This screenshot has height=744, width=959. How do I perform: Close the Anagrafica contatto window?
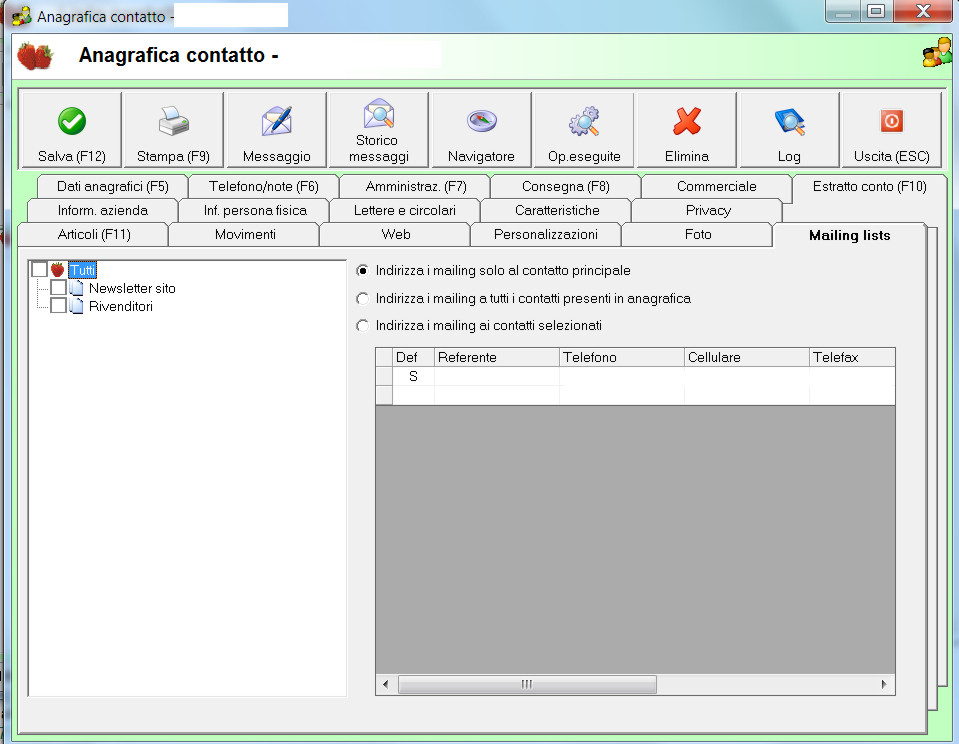pyautogui.click(x=923, y=11)
